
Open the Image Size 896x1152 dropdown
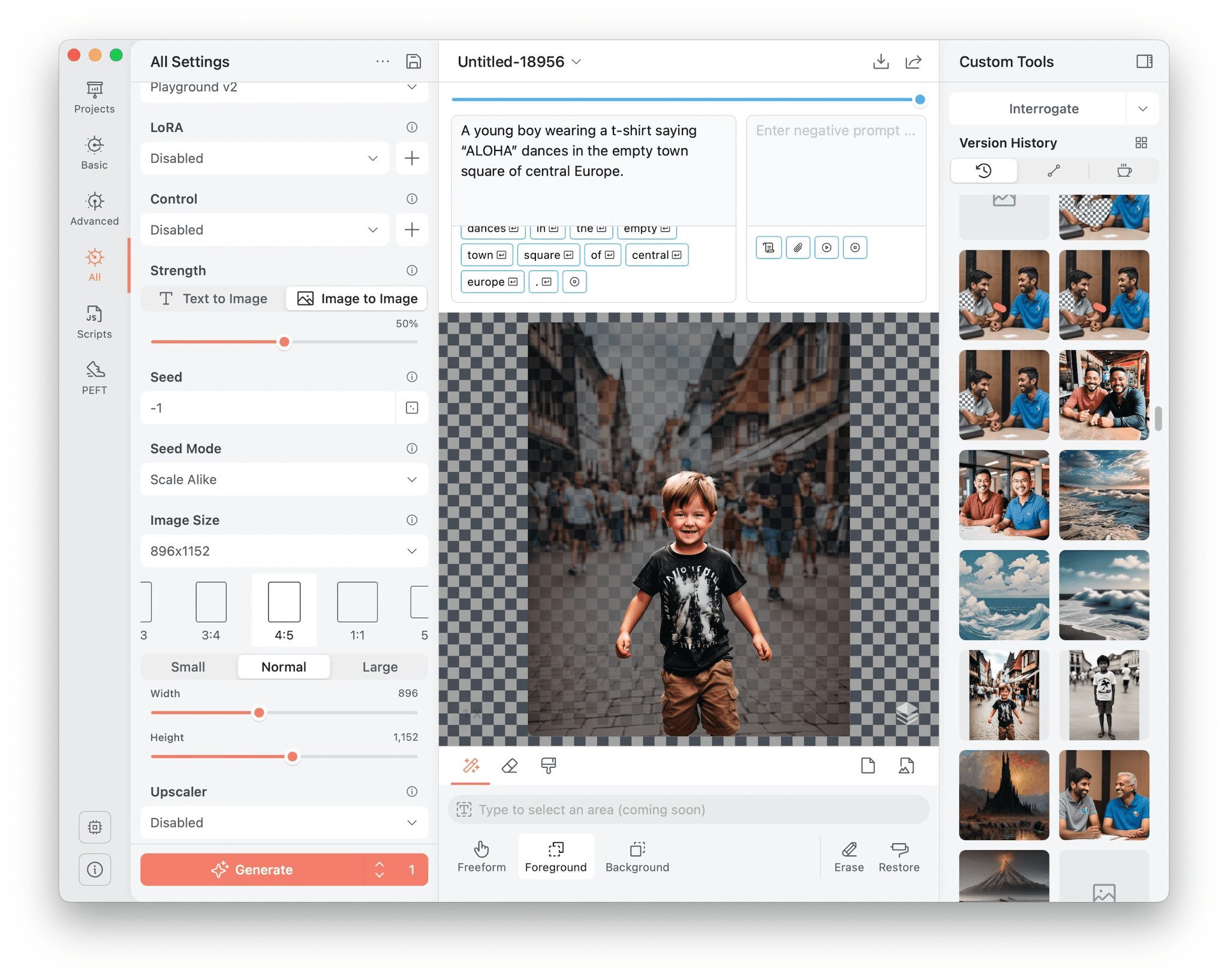click(x=284, y=551)
